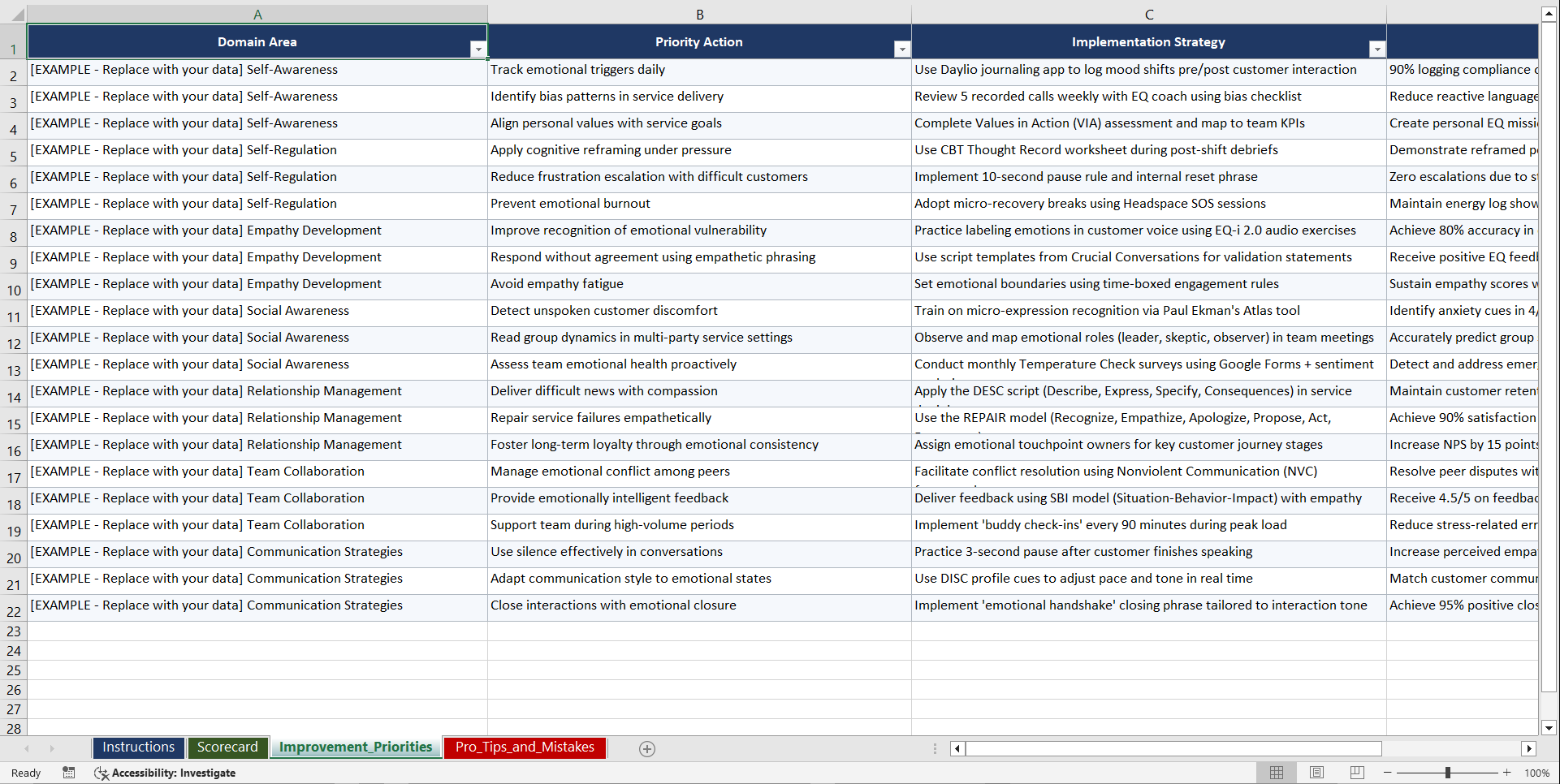
Task: Zoom out using the minus icon
Action: pyautogui.click(x=1388, y=773)
